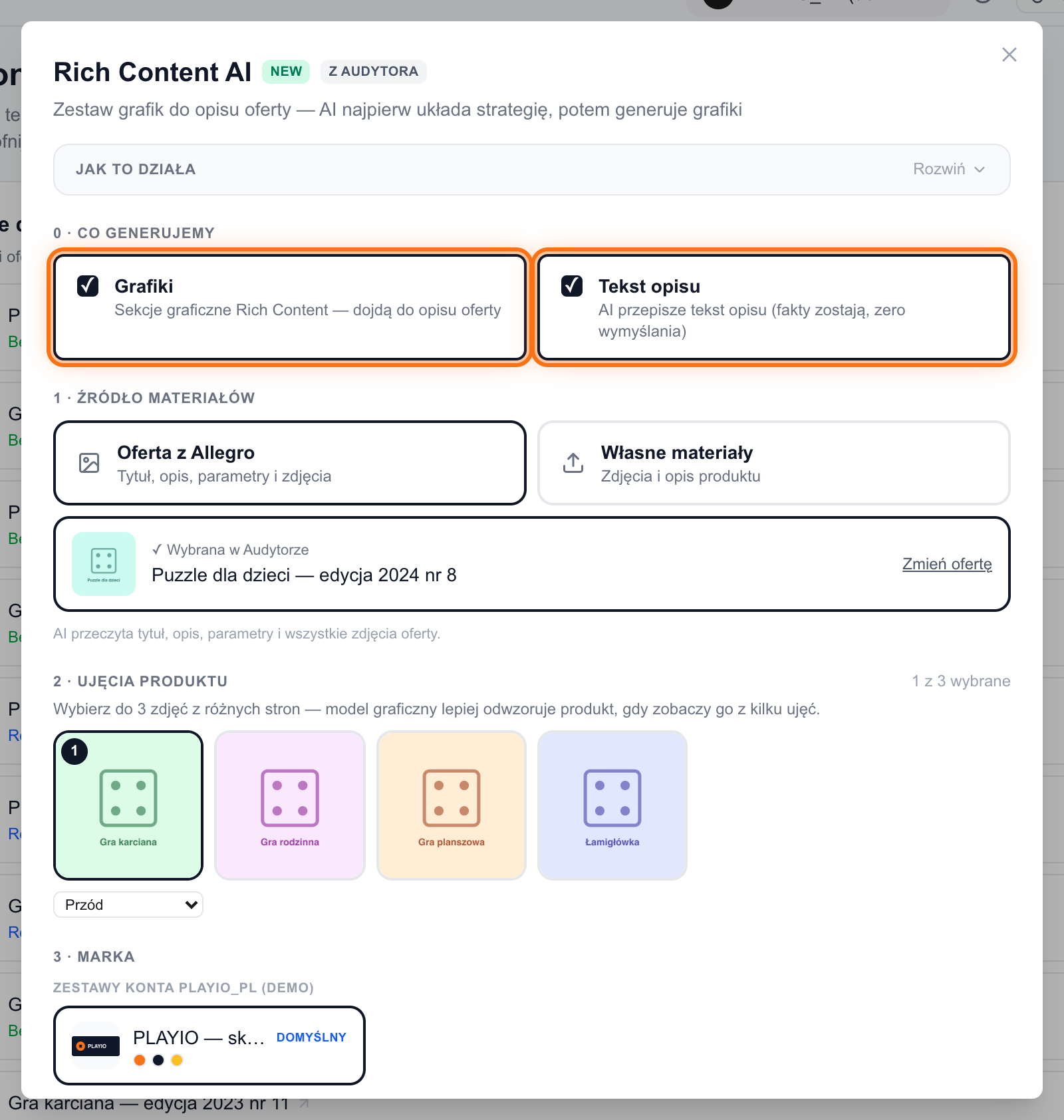
Task: Open the Przód view dropdown
Action: coord(128,905)
